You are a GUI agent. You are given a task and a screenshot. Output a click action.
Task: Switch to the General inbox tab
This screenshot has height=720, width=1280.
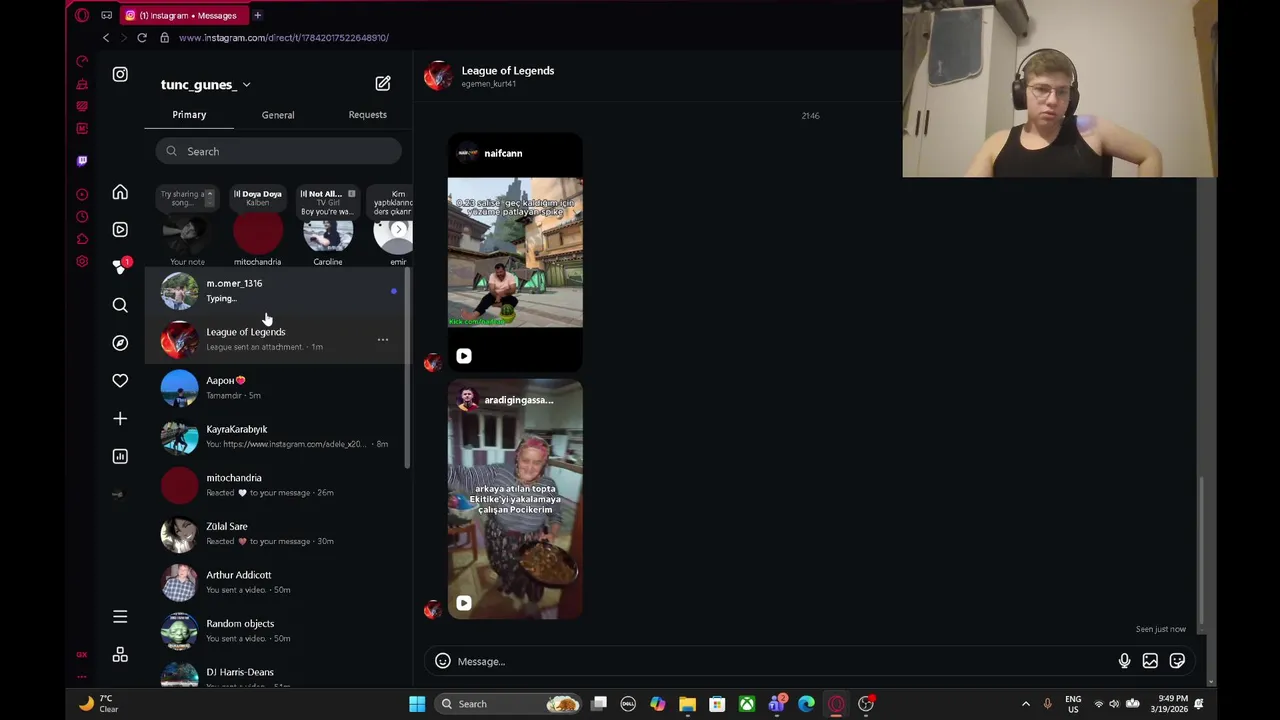point(278,115)
